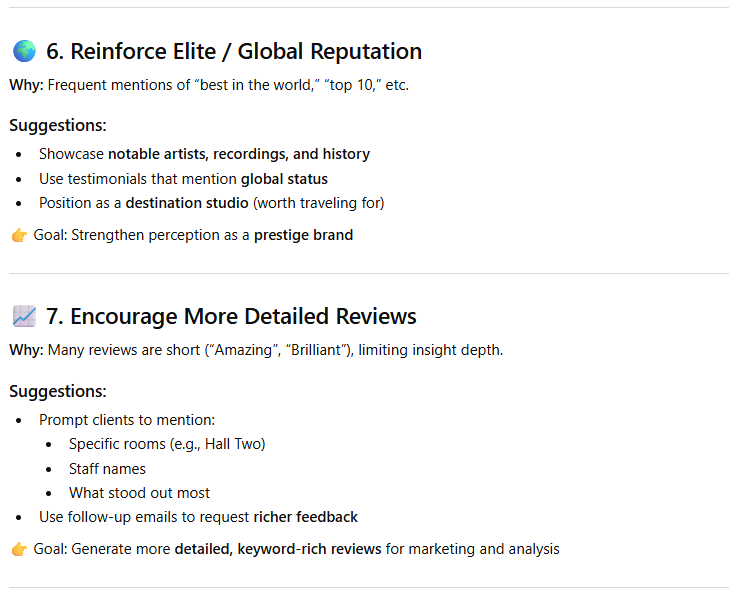
Task: Click the pointing hand before prestige brand goal
Action: point(19,236)
